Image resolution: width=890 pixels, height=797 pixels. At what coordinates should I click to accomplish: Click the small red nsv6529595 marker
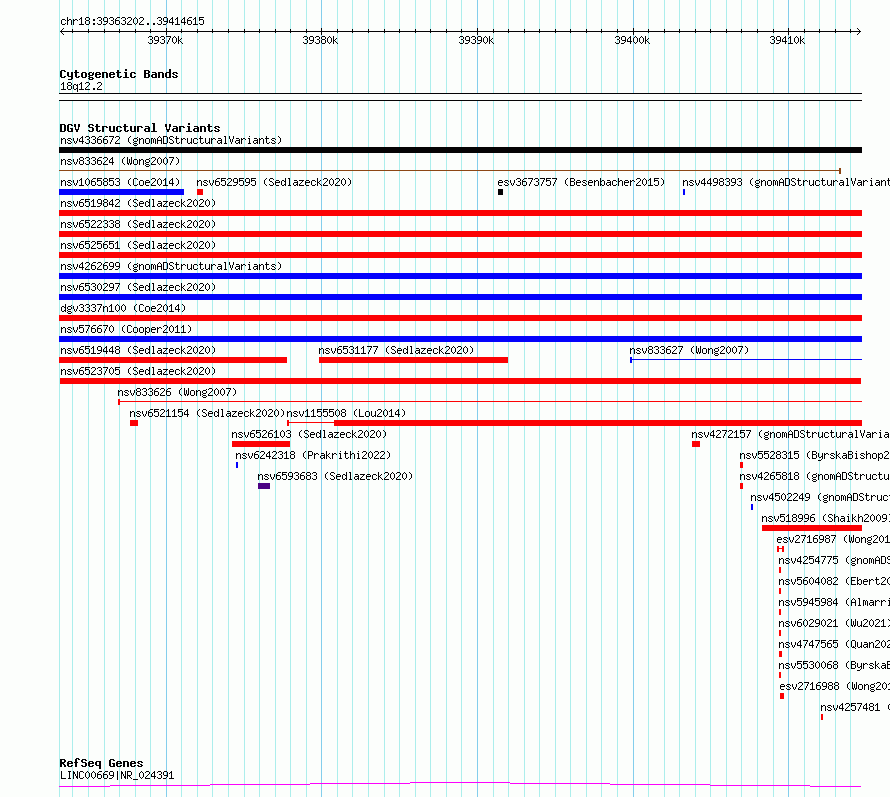(x=200, y=192)
